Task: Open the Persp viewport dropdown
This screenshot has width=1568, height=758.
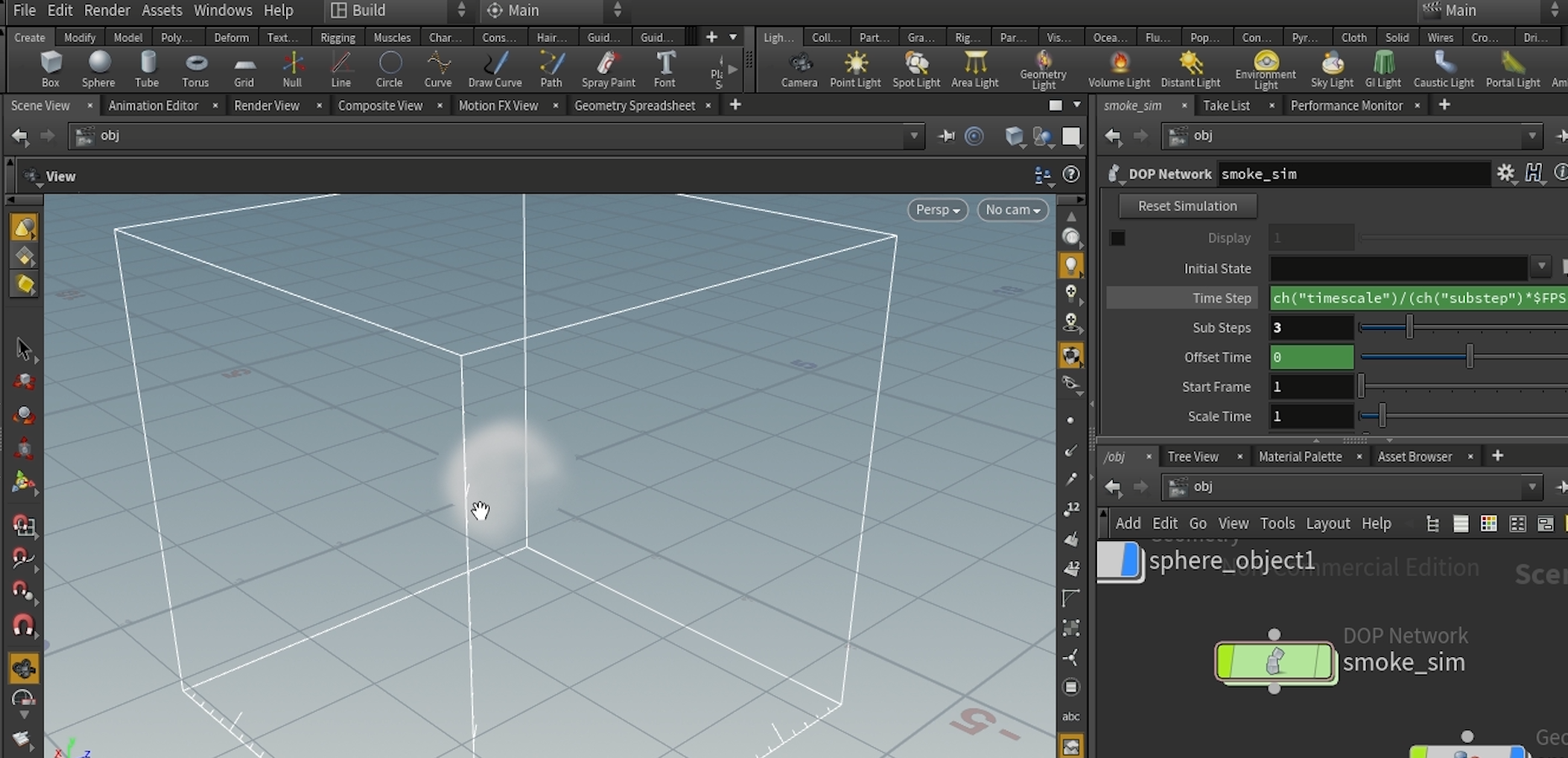Action: [937, 210]
